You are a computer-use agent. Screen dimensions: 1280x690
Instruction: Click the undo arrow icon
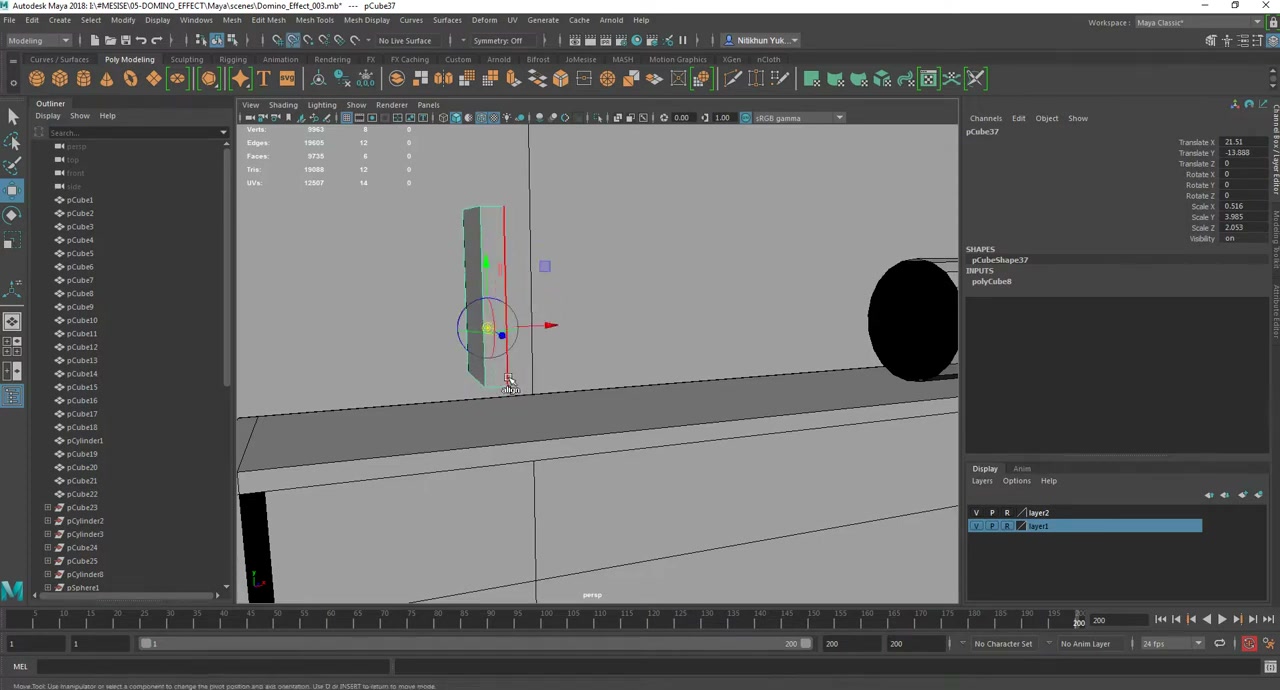point(141,40)
